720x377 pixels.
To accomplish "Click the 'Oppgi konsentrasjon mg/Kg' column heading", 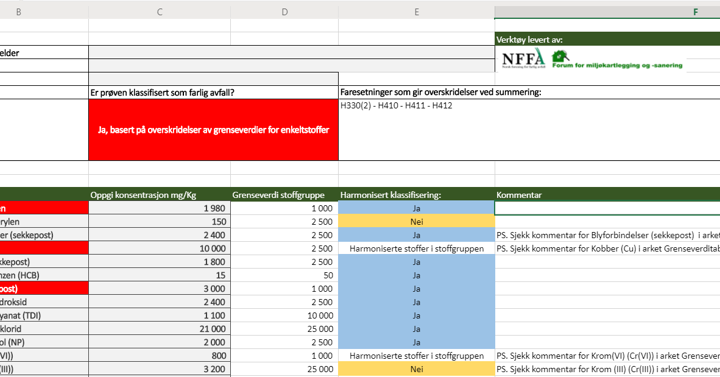I will (159, 195).
